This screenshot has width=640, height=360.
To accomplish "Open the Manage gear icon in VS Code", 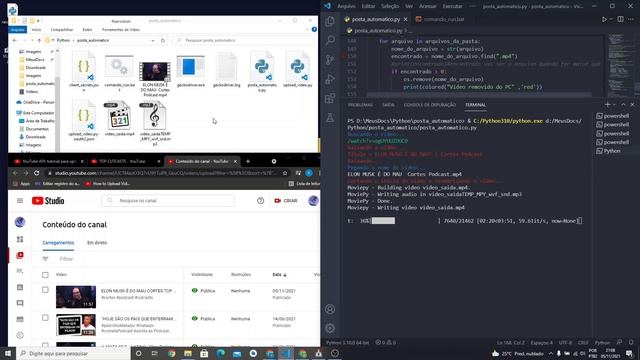I will (x=330, y=328).
